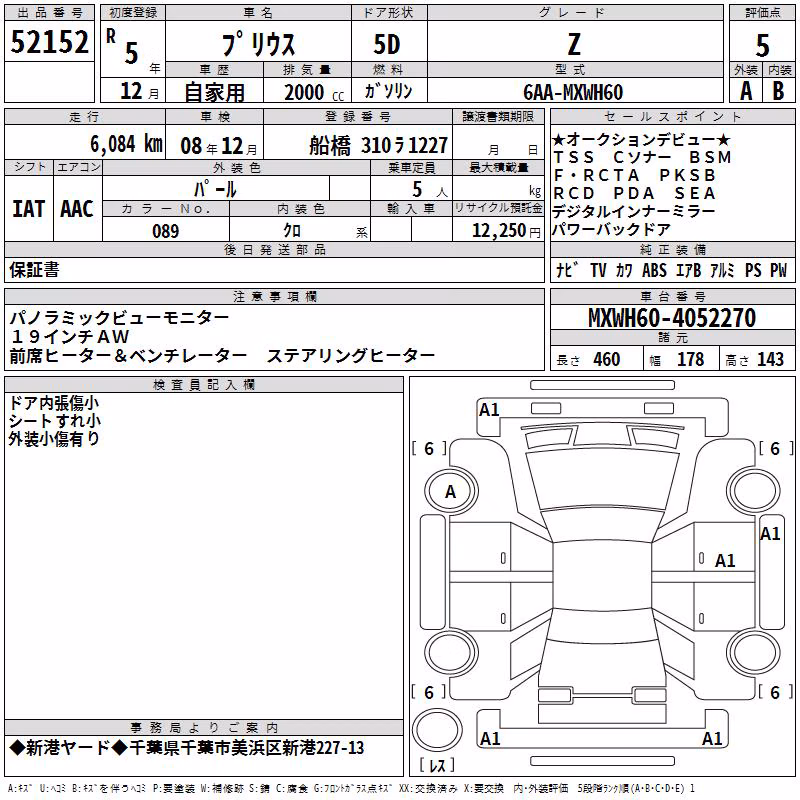This screenshot has height=800, width=800.
Task: Click the width value 178
Action: (690, 359)
